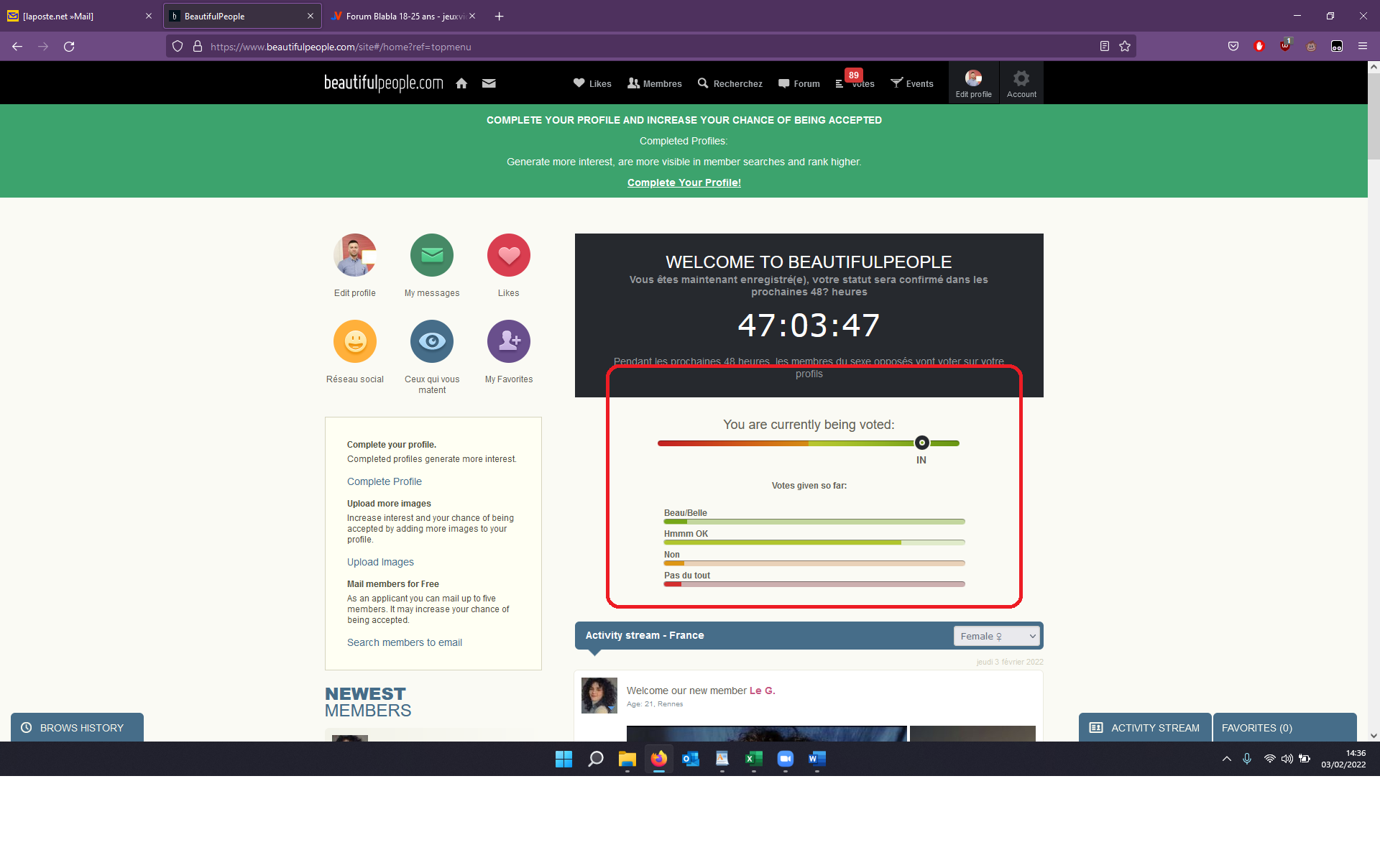Bookmark page with the star icon
Viewport: 1380px width, 868px height.
point(1125,47)
